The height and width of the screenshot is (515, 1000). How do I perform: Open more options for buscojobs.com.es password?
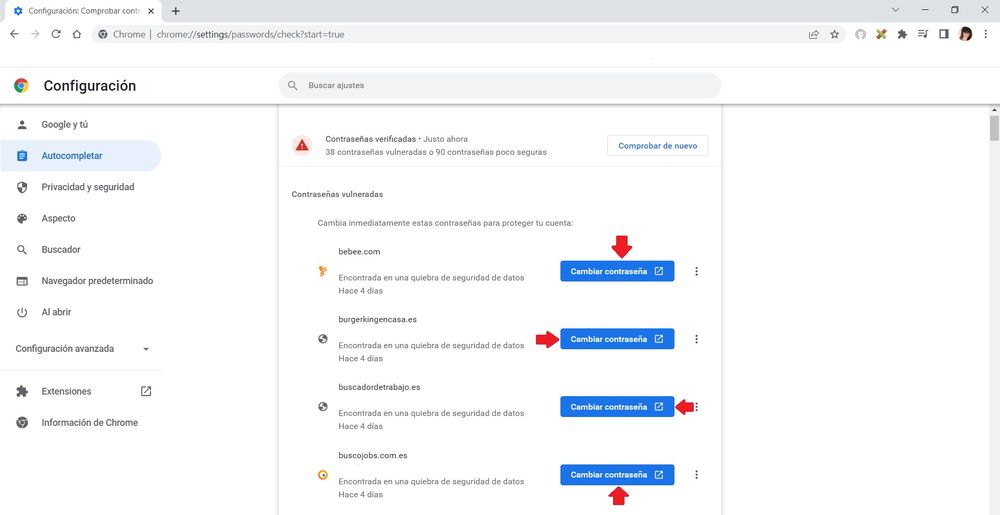coord(697,475)
